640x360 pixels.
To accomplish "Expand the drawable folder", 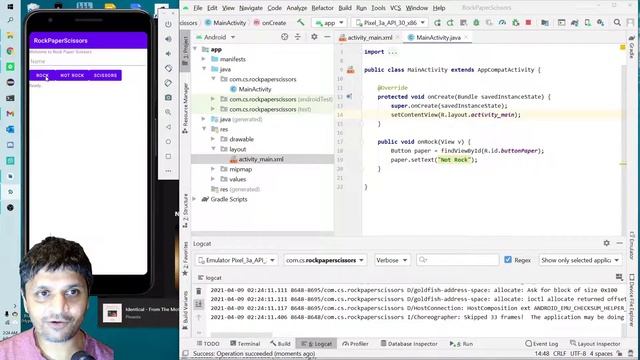I will [x=213, y=139].
